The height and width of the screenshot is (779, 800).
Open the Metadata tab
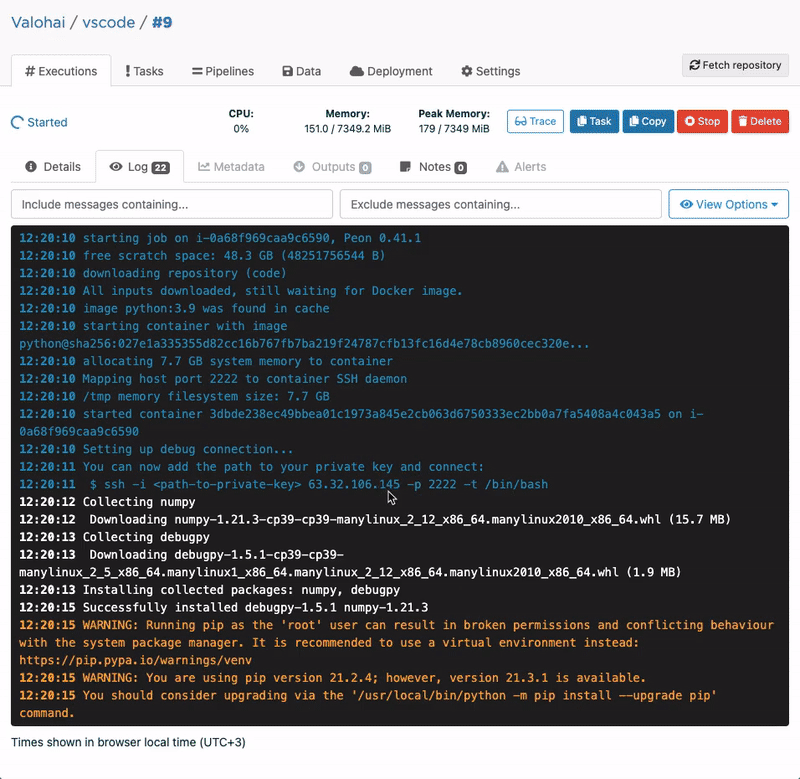pos(232,167)
